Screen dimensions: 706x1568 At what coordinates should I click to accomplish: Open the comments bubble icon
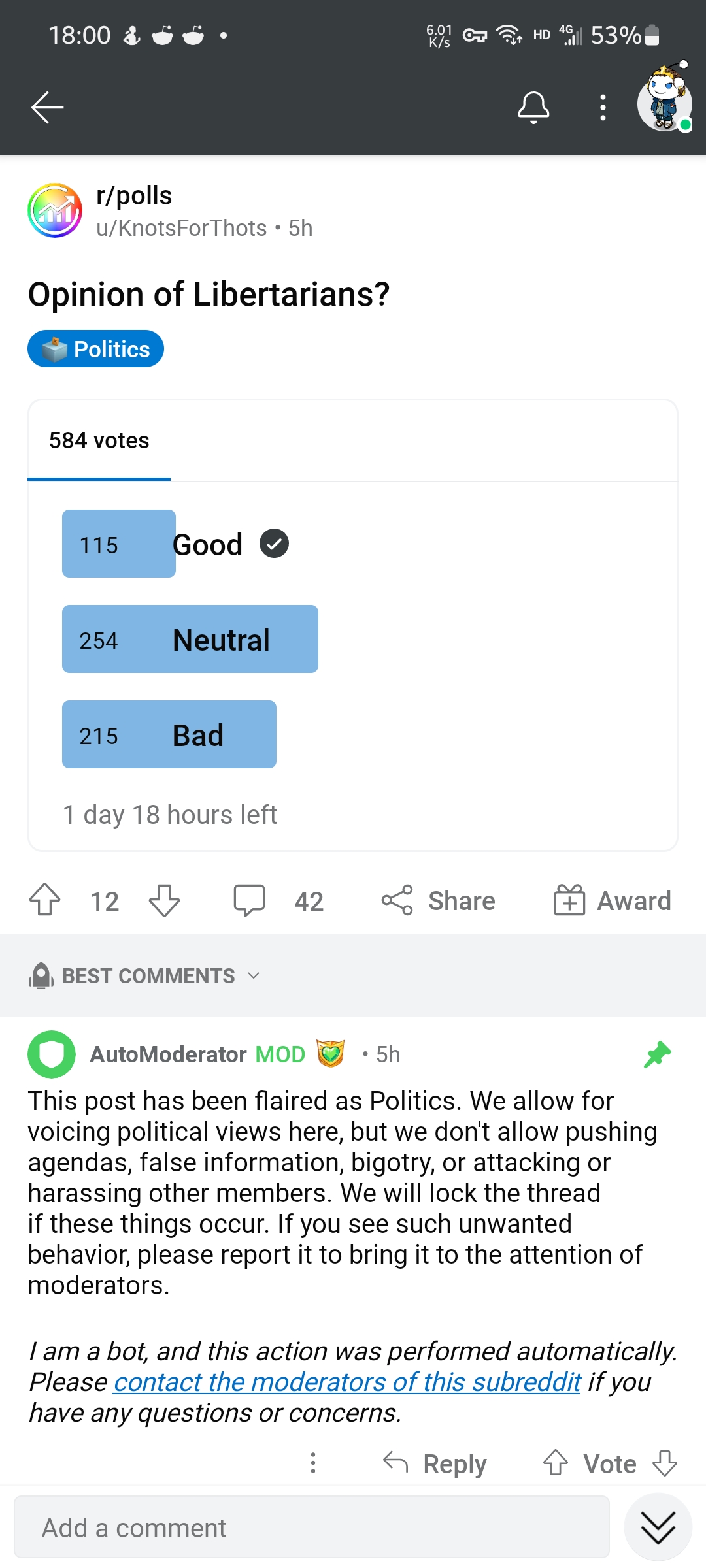click(x=249, y=900)
